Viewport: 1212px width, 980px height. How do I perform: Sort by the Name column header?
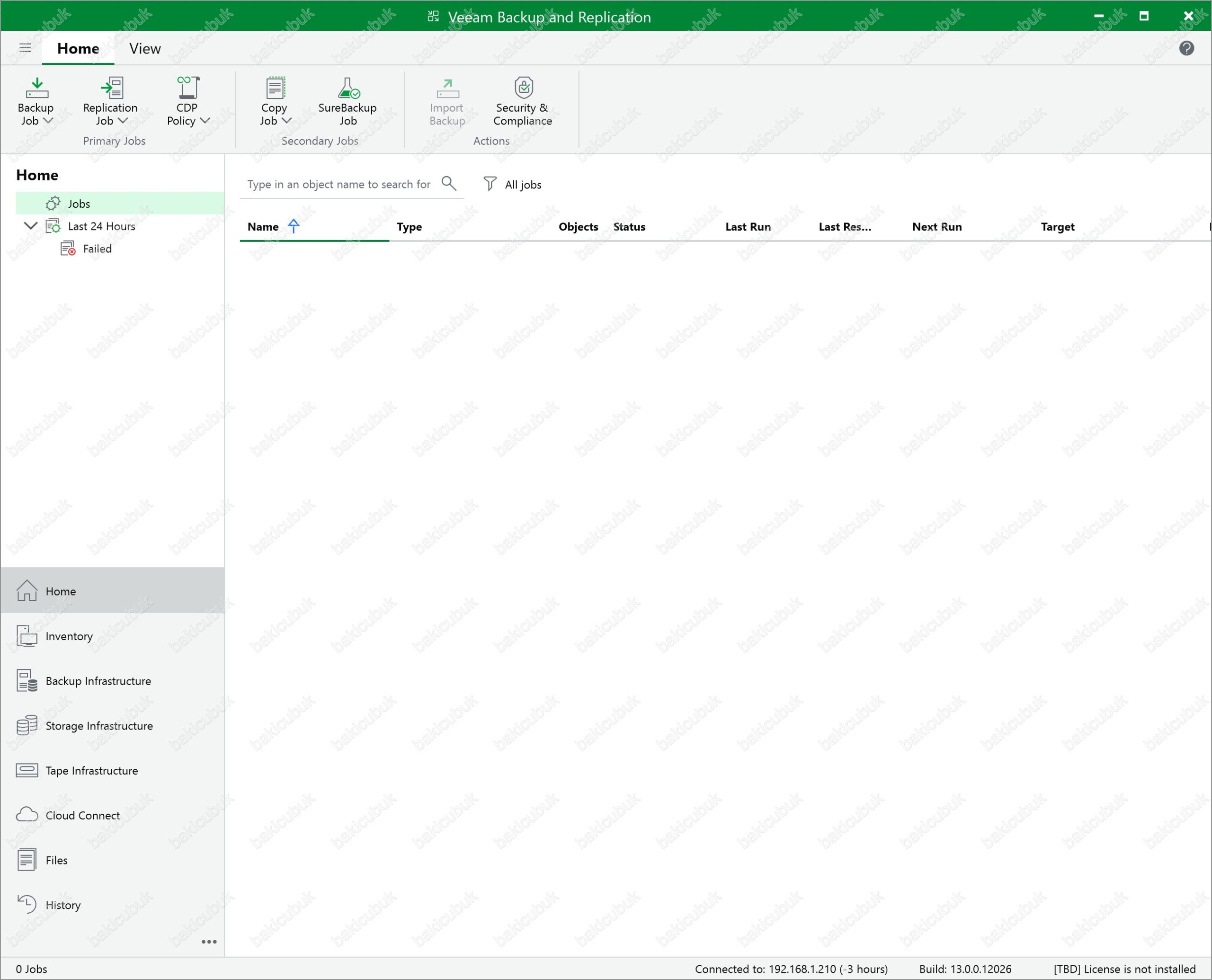tap(263, 226)
